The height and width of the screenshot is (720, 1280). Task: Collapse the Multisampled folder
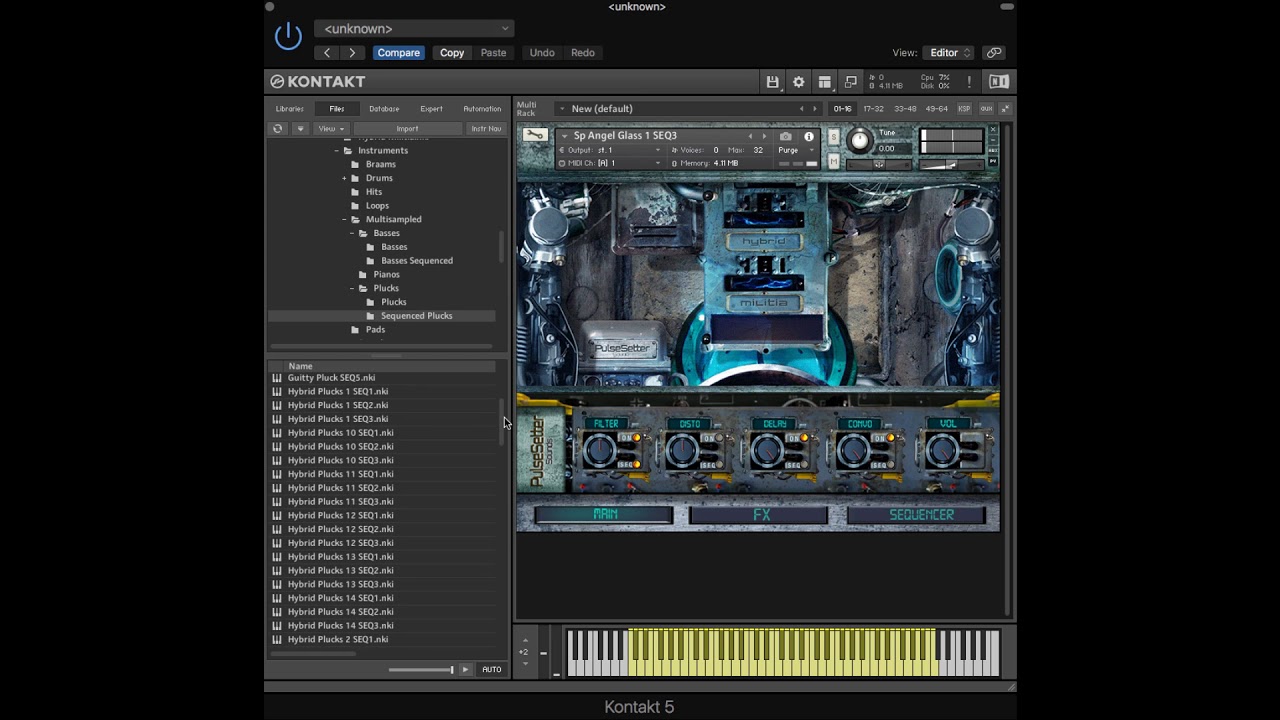(344, 219)
